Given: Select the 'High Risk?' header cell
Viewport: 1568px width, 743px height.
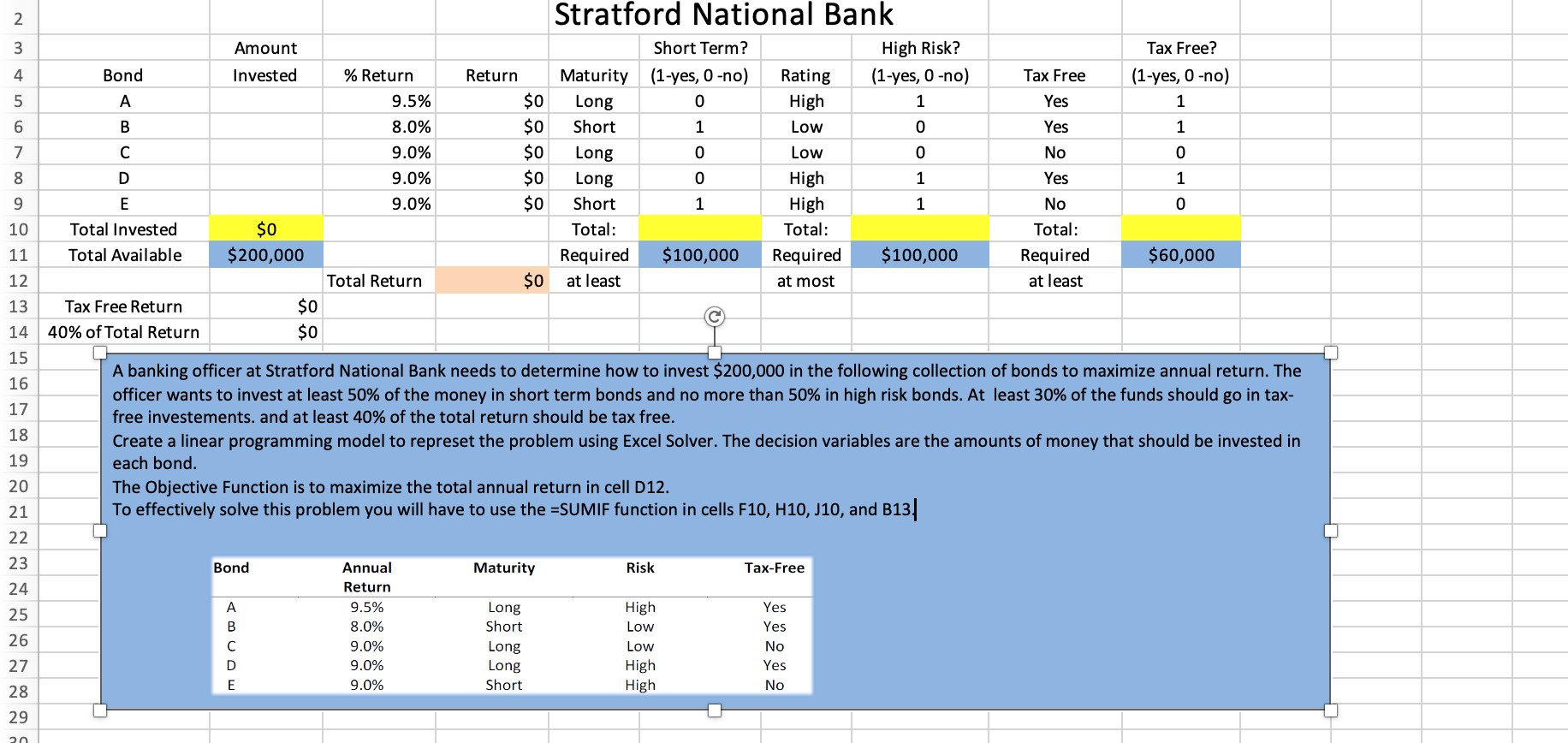Looking at the screenshot, I should [920, 48].
